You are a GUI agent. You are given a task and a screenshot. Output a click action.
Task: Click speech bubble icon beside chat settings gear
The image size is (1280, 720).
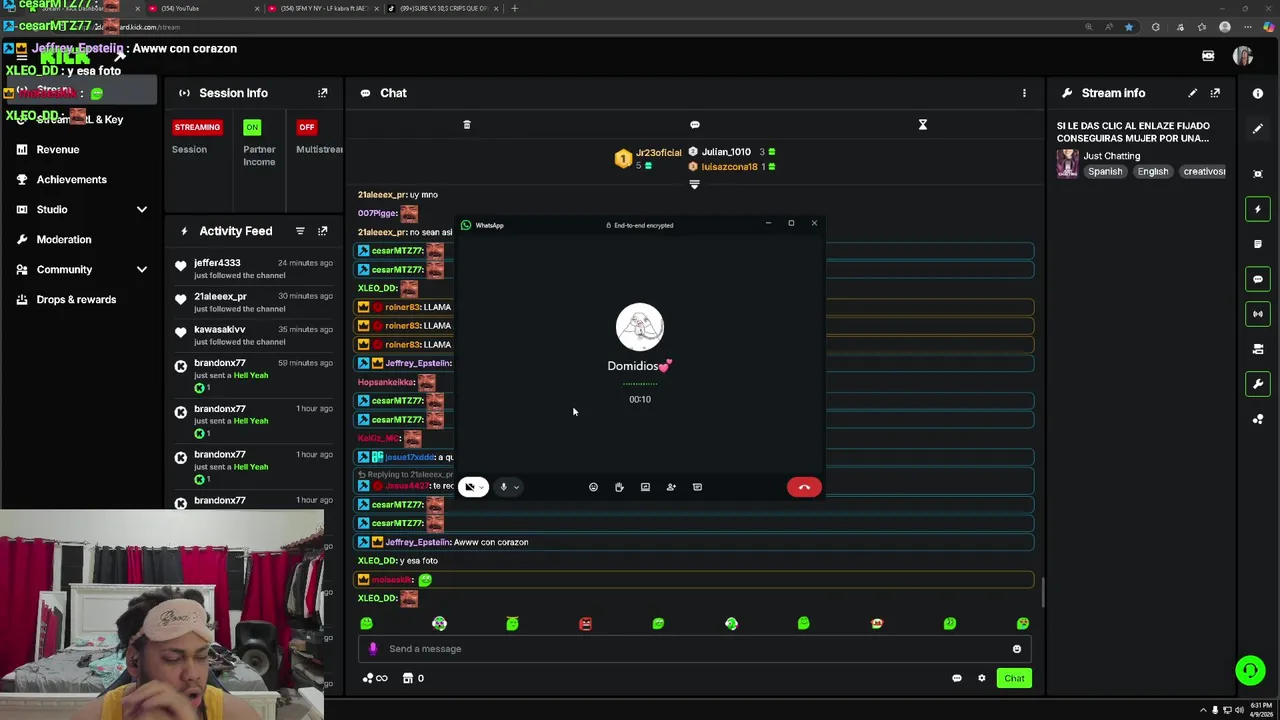[956, 678]
